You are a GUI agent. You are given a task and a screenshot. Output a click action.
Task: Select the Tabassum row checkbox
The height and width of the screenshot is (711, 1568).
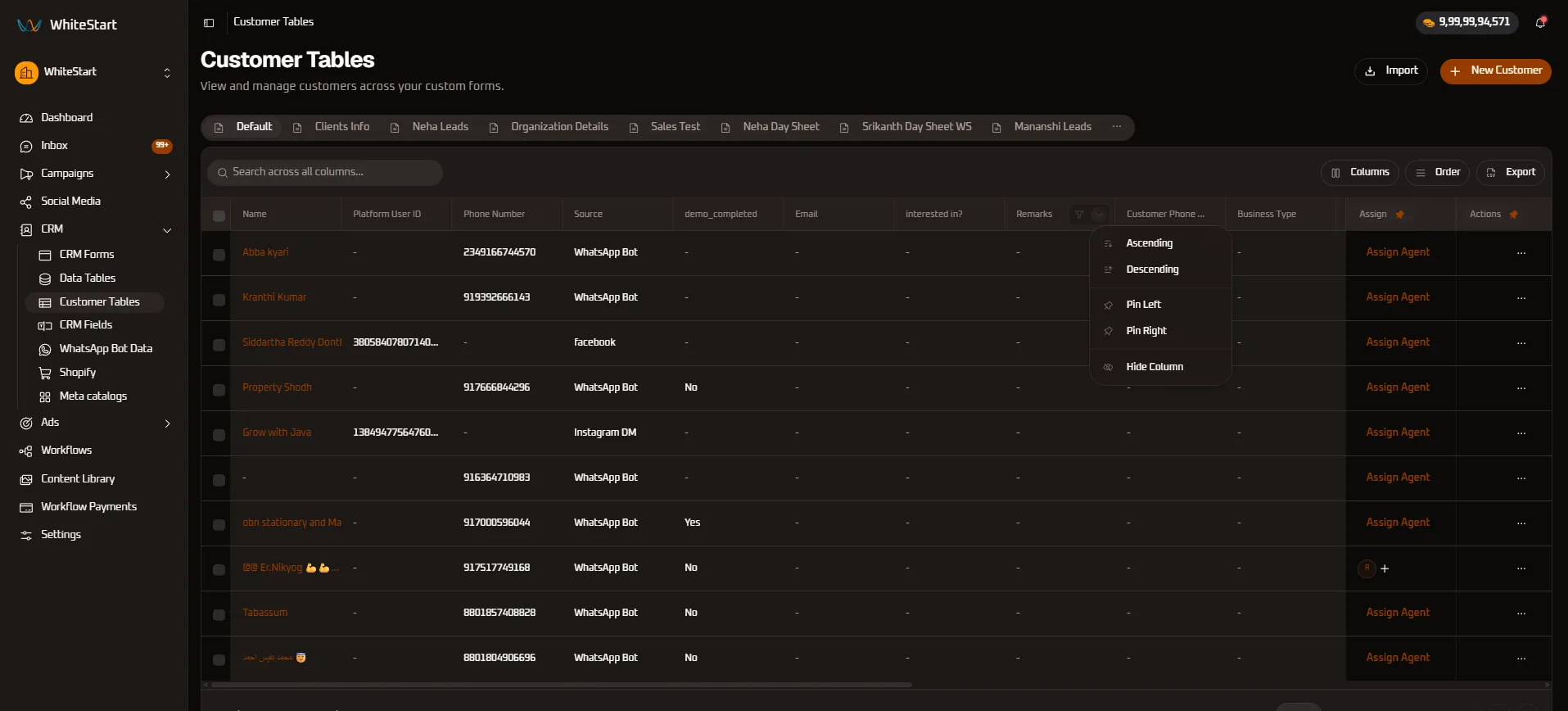tap(219, 615)
